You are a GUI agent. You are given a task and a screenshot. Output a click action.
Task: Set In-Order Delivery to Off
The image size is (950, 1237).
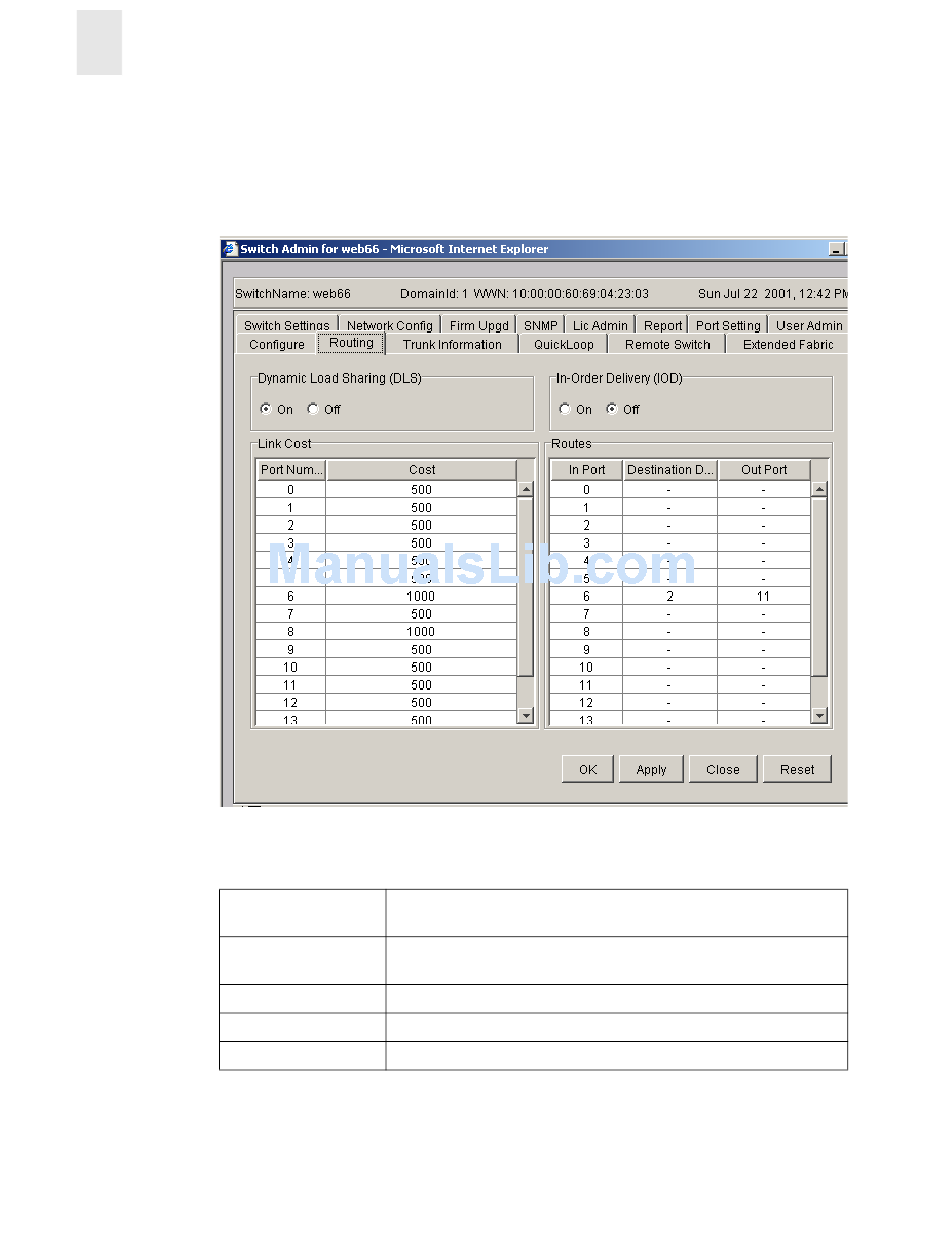tap(612, 409)
